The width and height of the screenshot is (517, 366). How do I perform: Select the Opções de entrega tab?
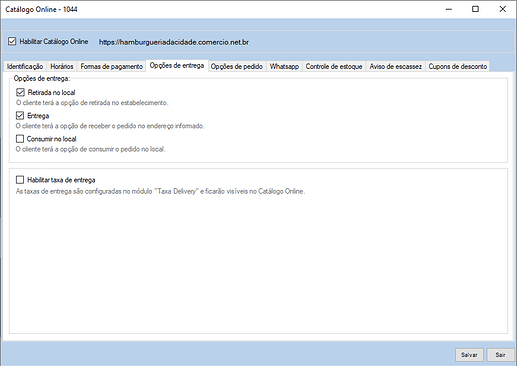[x=177, y=65]
